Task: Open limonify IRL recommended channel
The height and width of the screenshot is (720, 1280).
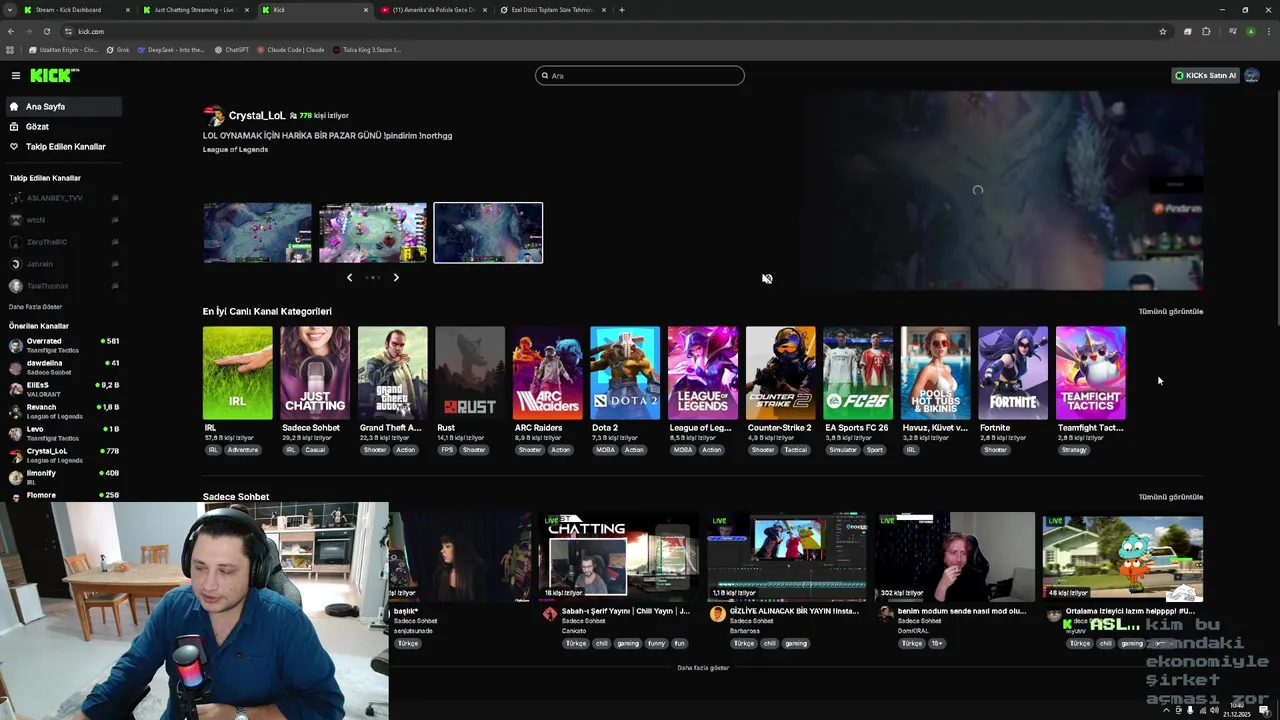Action: coord(62,477)
